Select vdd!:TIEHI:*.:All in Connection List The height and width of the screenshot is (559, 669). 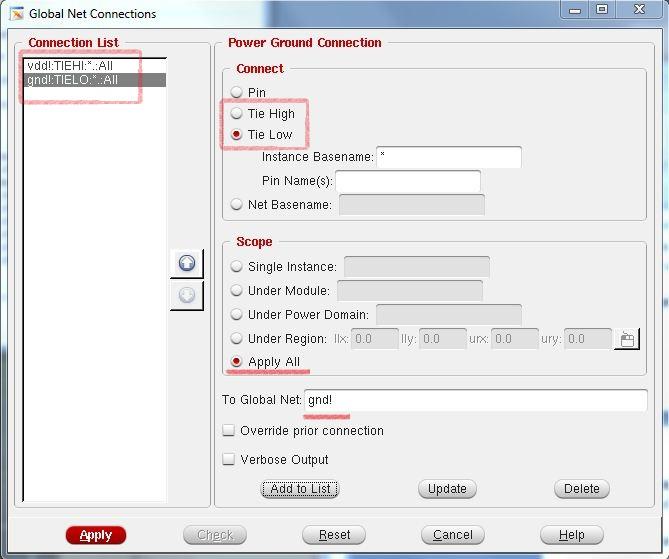[x=70, y=66]
